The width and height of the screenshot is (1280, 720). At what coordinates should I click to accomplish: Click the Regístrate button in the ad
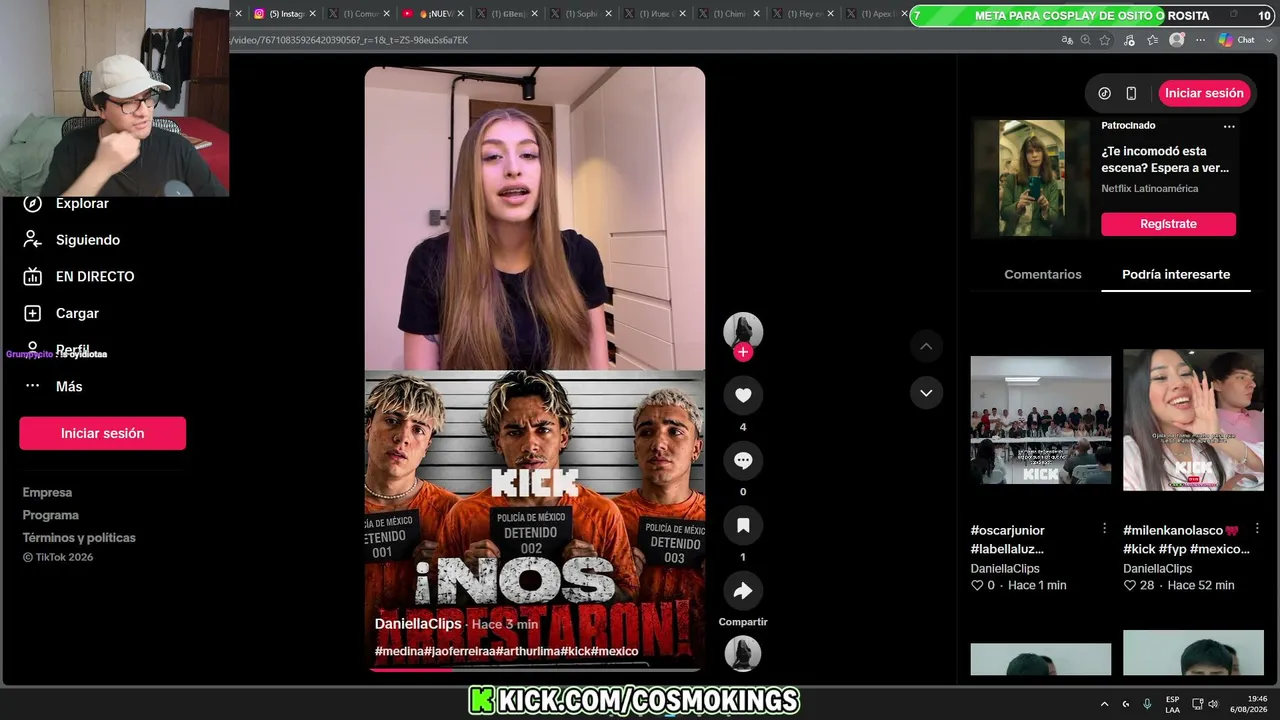tap(1168, 224)
